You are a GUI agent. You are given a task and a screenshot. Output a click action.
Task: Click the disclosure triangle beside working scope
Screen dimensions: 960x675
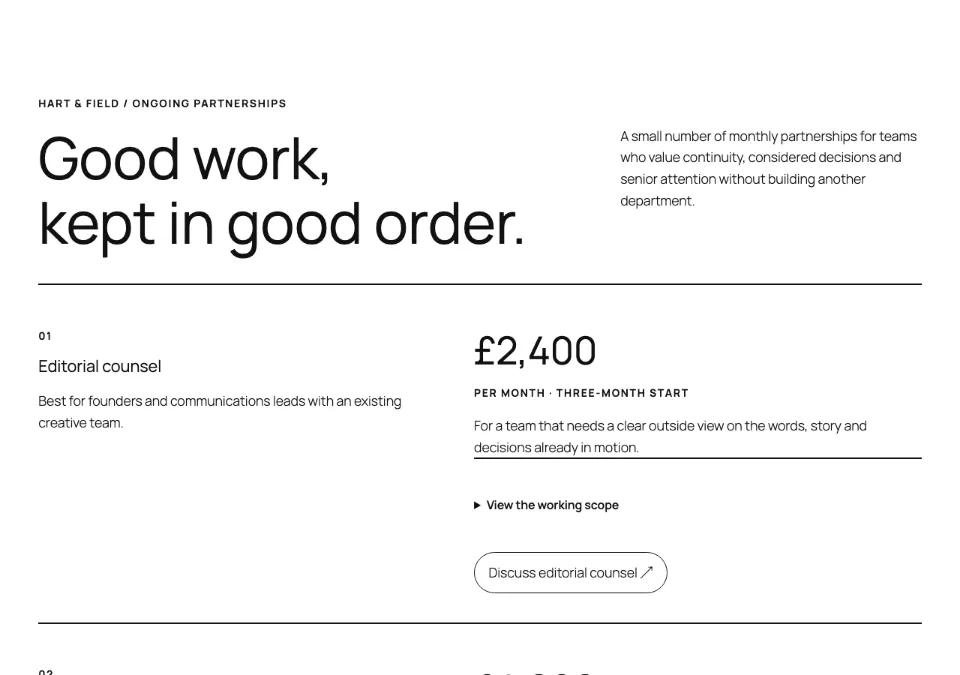click(x=477, y=505)
